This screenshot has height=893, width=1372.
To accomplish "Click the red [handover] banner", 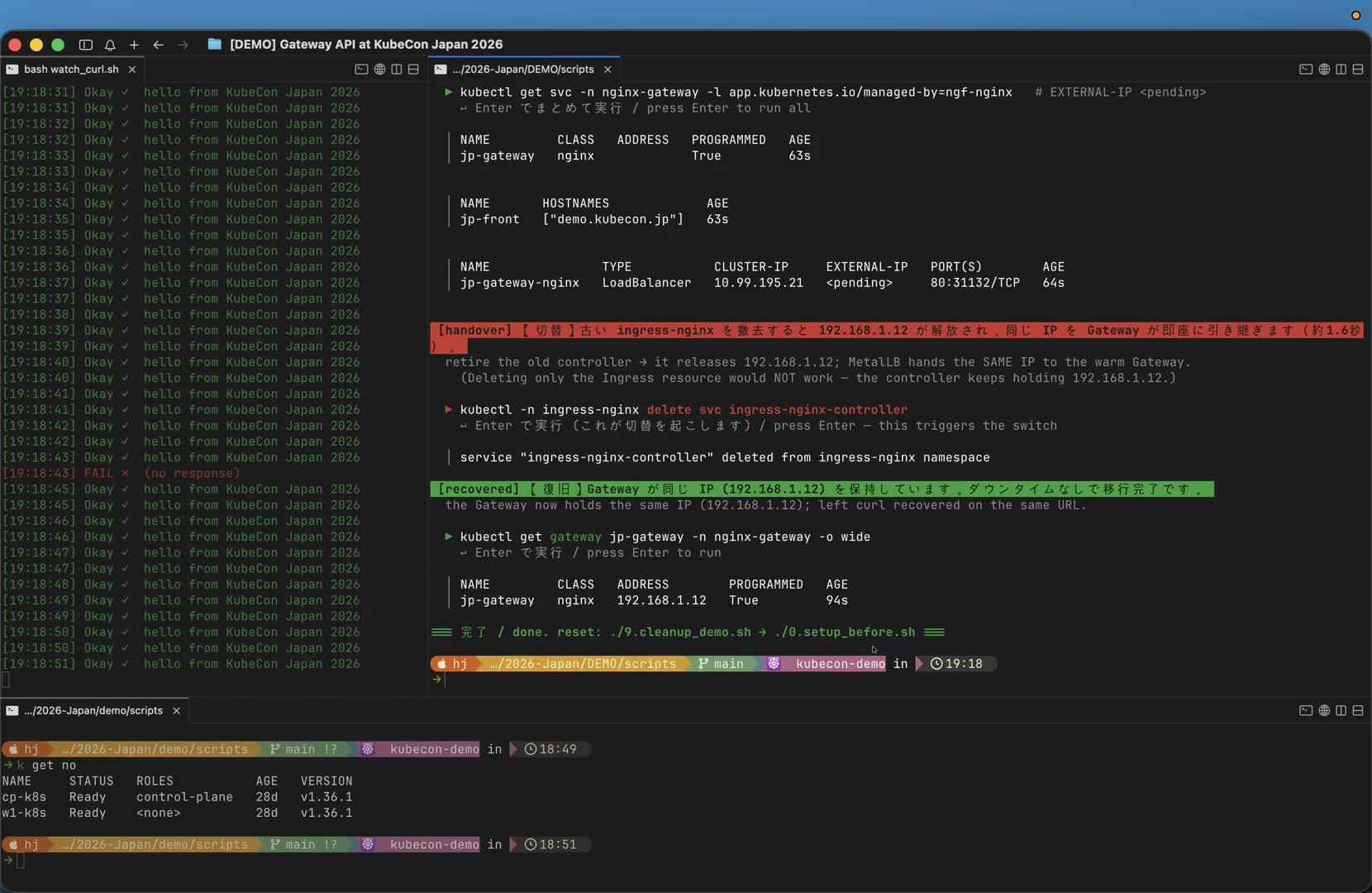I will coord(897,338).
